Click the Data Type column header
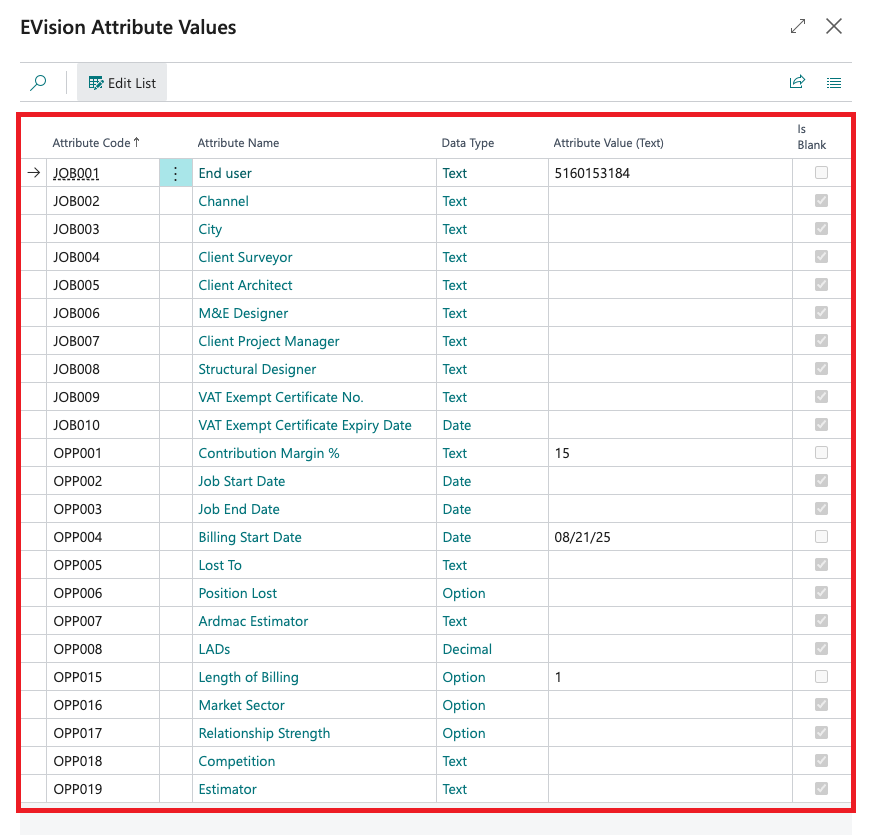Viewport: 870px width, 835px height. (x=468, y=143)
